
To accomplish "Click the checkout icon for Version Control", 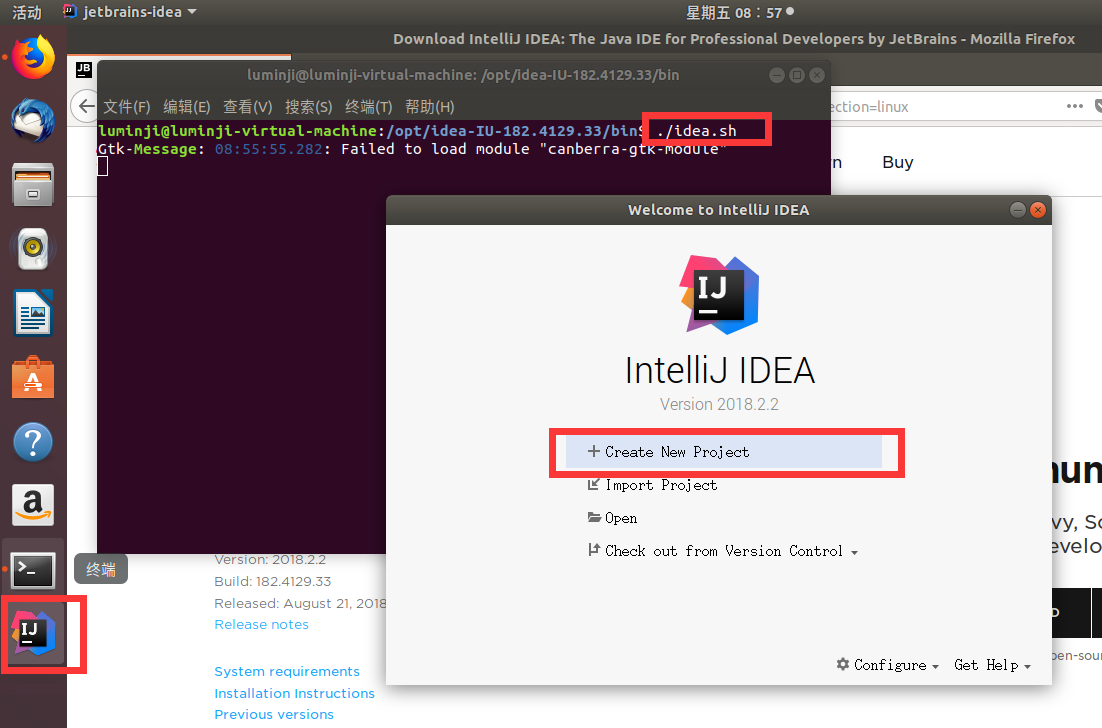I will pyautogui.click(x=594, y=550).
